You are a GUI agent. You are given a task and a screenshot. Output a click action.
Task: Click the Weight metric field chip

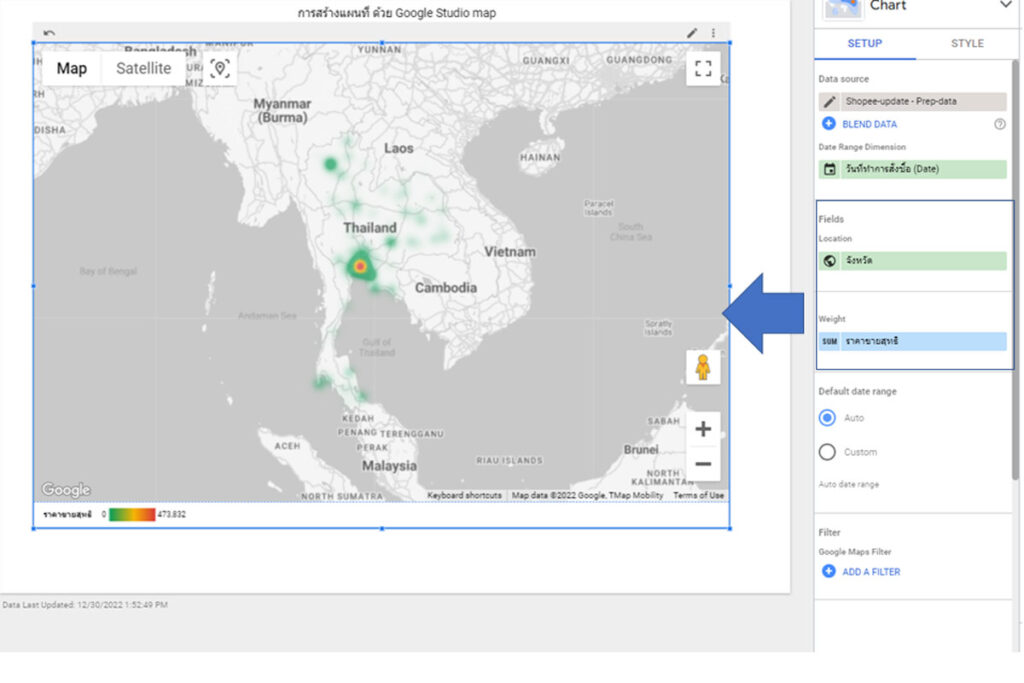point(912,341)
